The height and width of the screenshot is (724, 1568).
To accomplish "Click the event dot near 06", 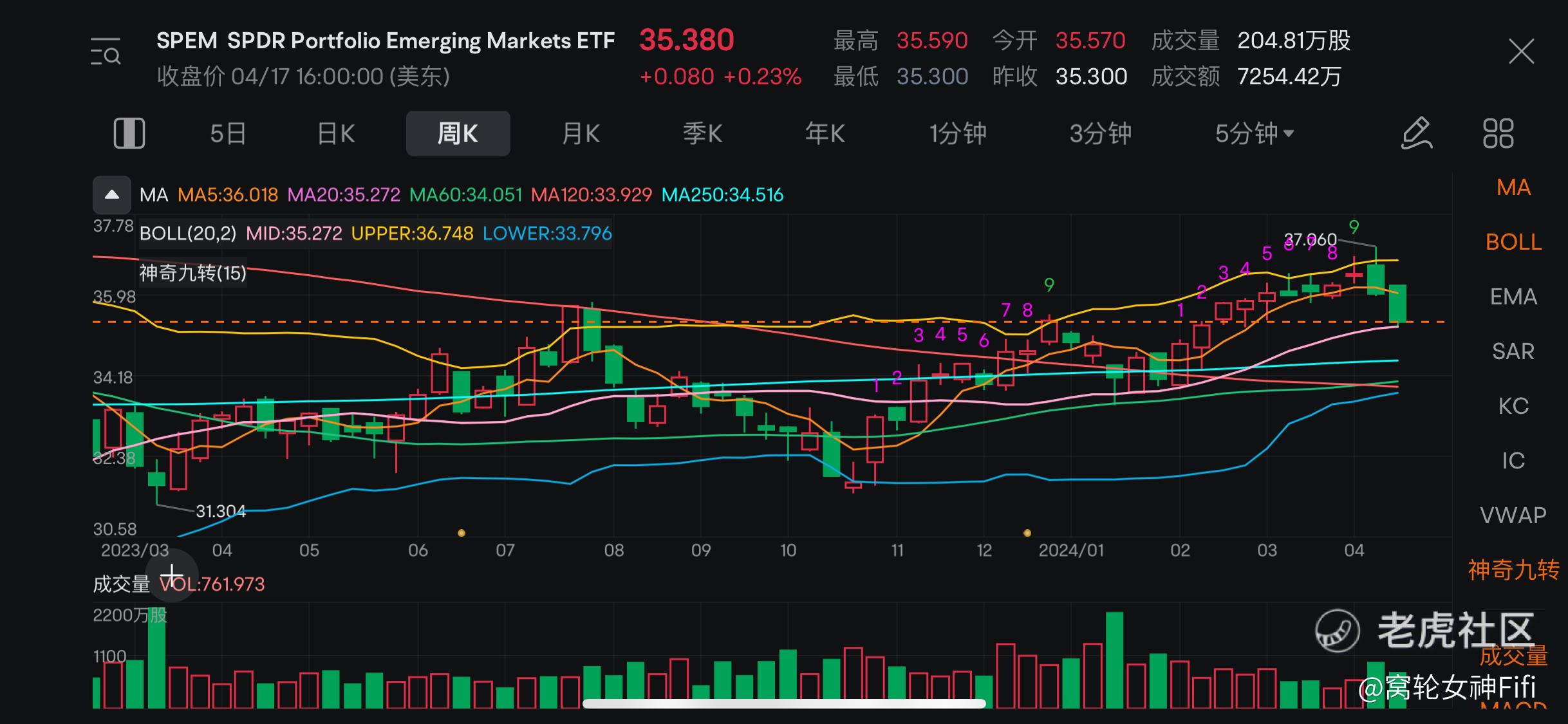I will point(461,533).
